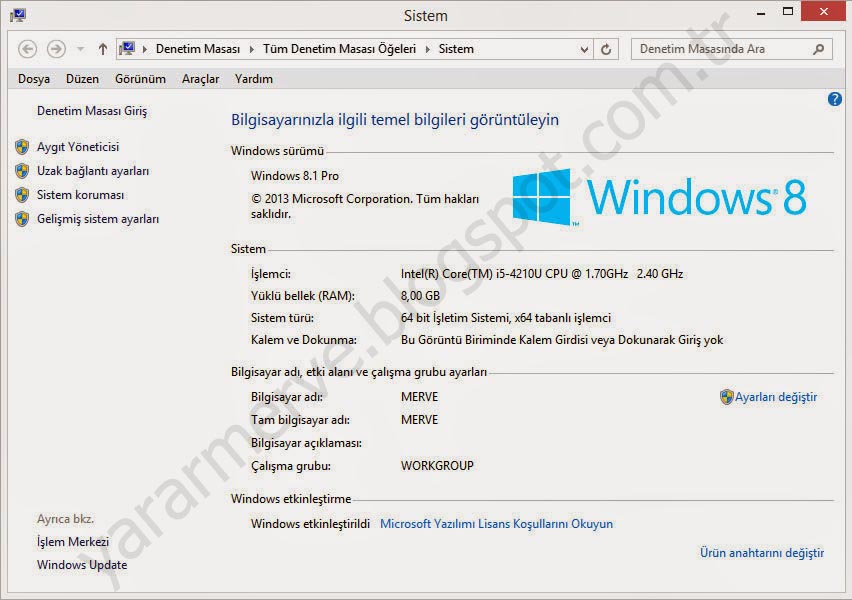Minimize the Sistem window
The width and height of the screenshot is (852, 600).
point(761,12)
